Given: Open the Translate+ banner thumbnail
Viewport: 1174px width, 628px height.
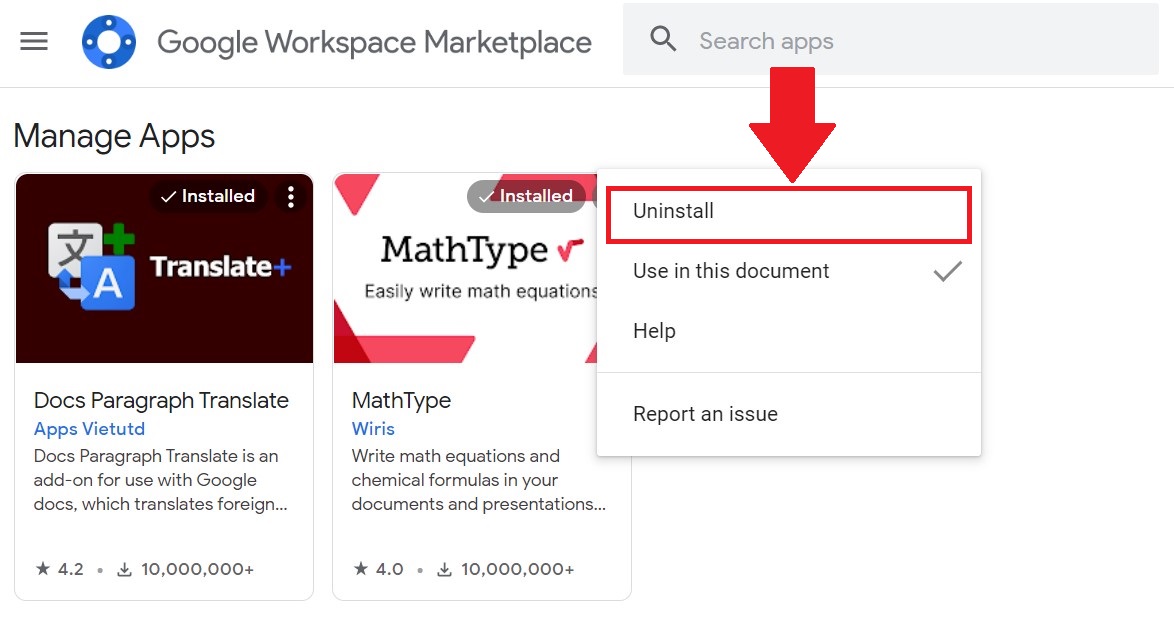Looking at the screenshot, I should pyautogui.click(x=164, y=269).
